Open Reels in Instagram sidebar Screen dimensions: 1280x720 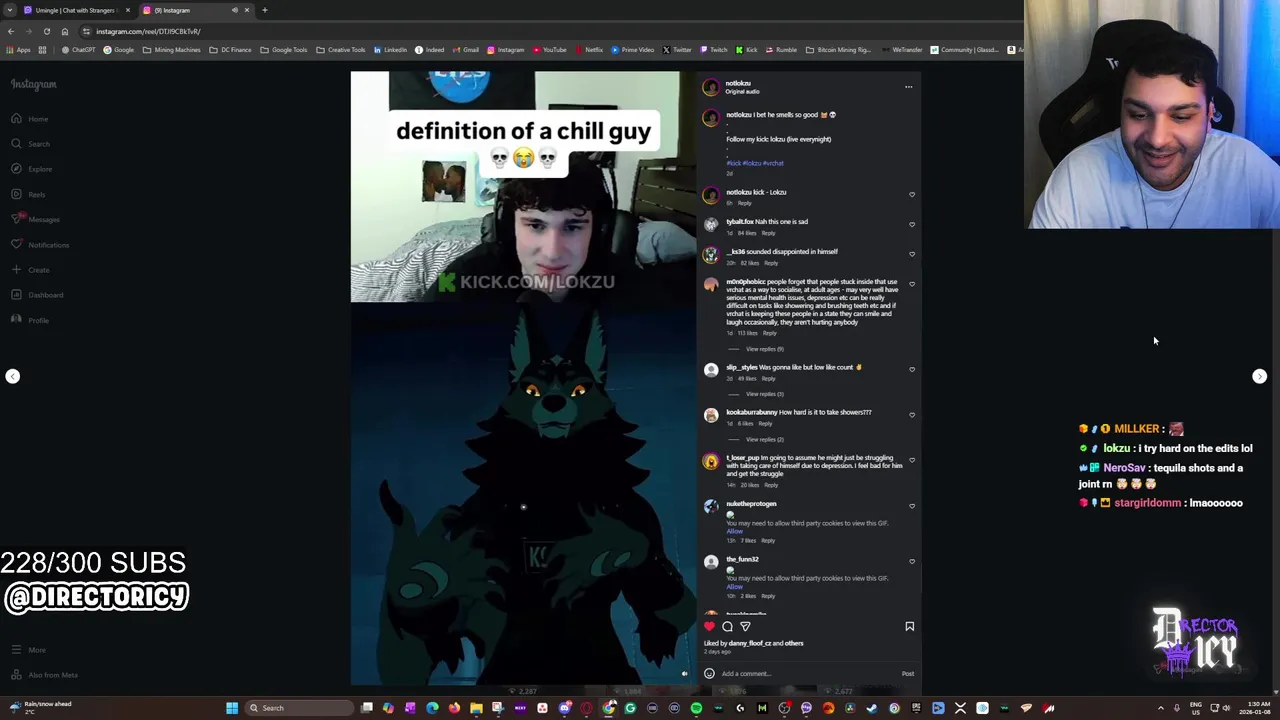[x=28, y=194]
